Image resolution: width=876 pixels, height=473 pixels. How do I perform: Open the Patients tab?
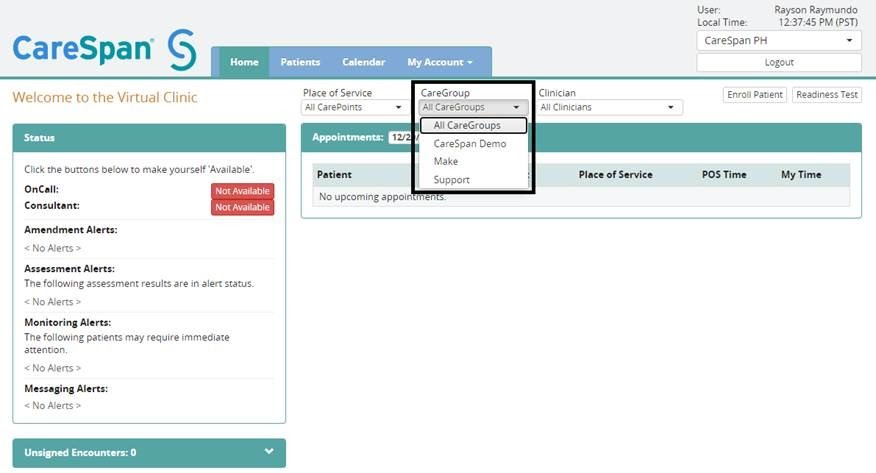[300, 62]
